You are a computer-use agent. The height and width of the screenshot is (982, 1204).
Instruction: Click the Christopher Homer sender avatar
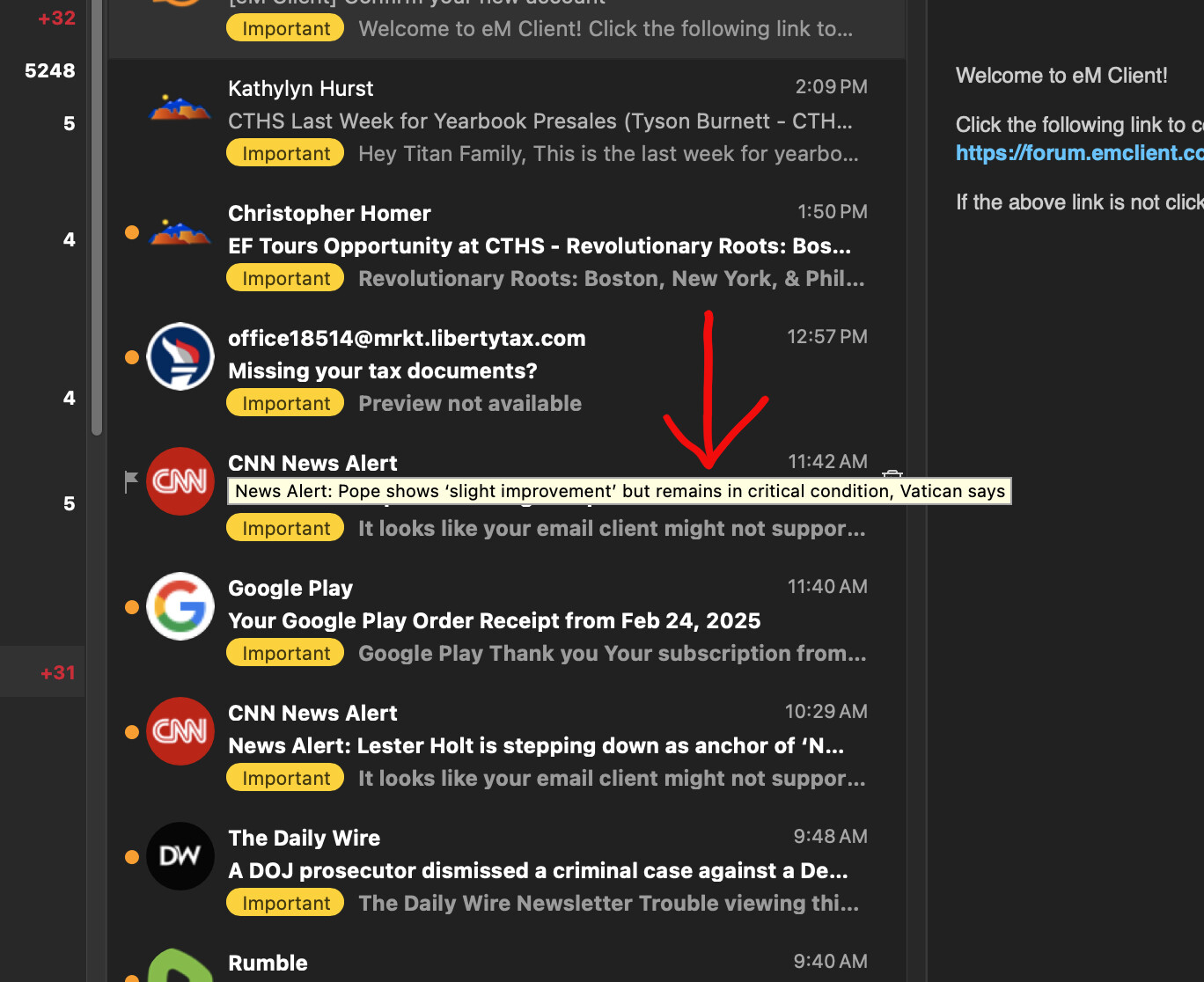(x=180, y=233)
